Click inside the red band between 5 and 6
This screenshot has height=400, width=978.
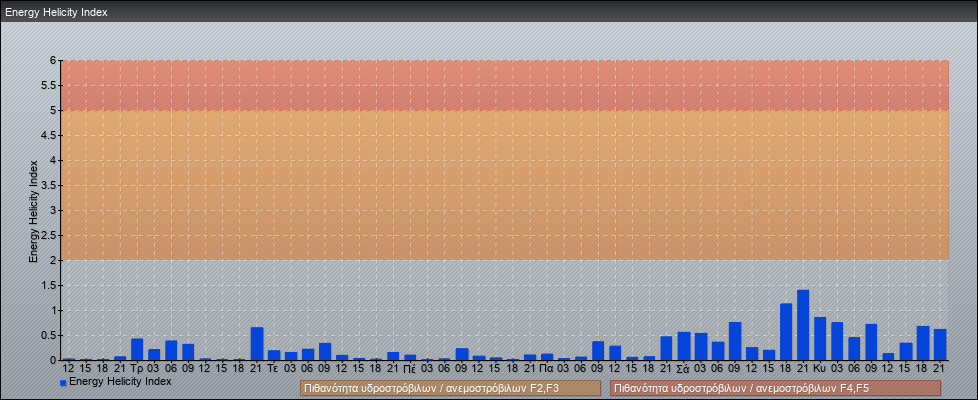[500, 85]
